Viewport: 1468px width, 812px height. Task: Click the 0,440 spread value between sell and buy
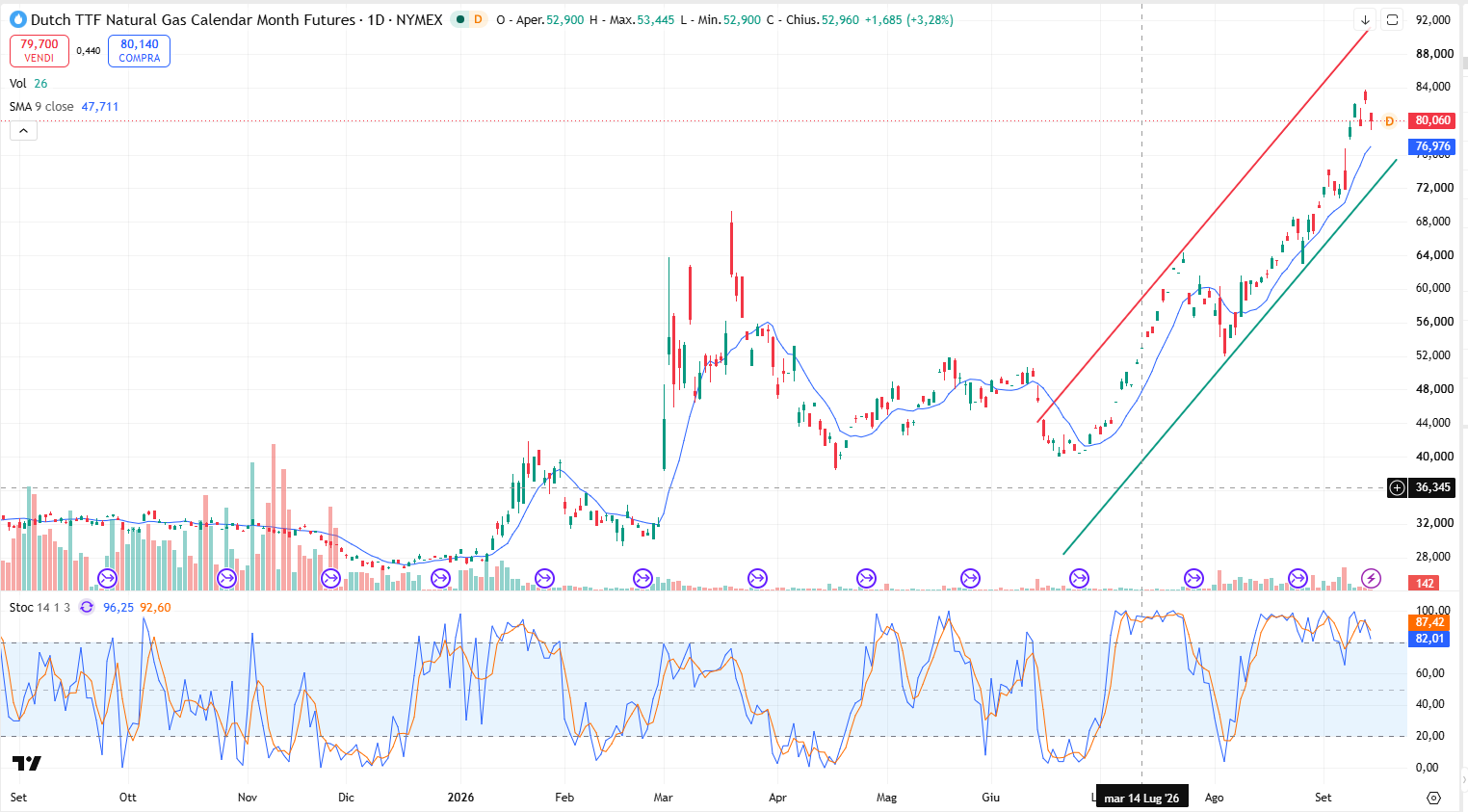89,51
